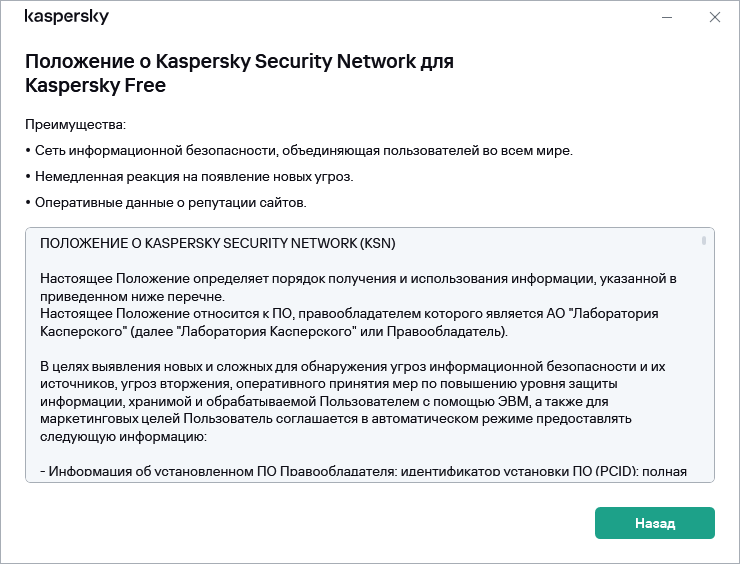Screen dimensions: 740x564
Task: Click the bullet 'Немедленная реакция на появление новых угроз'
Action: tap(190, 177)
